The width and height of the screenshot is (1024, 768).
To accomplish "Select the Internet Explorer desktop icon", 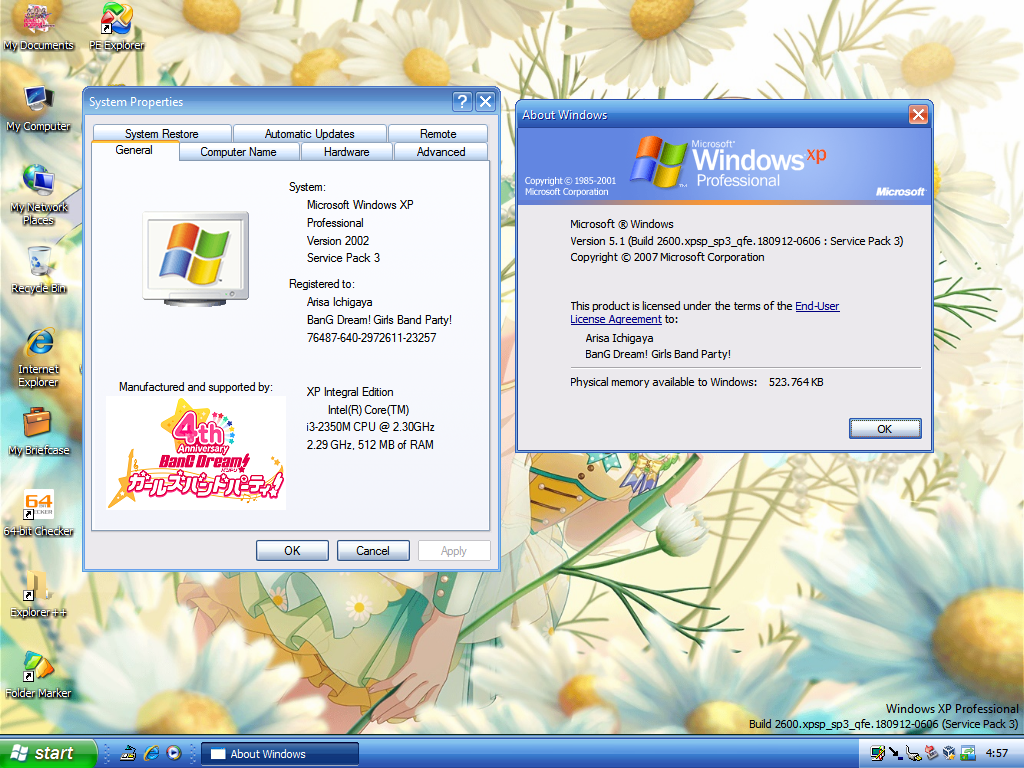I will coord(38,357).
